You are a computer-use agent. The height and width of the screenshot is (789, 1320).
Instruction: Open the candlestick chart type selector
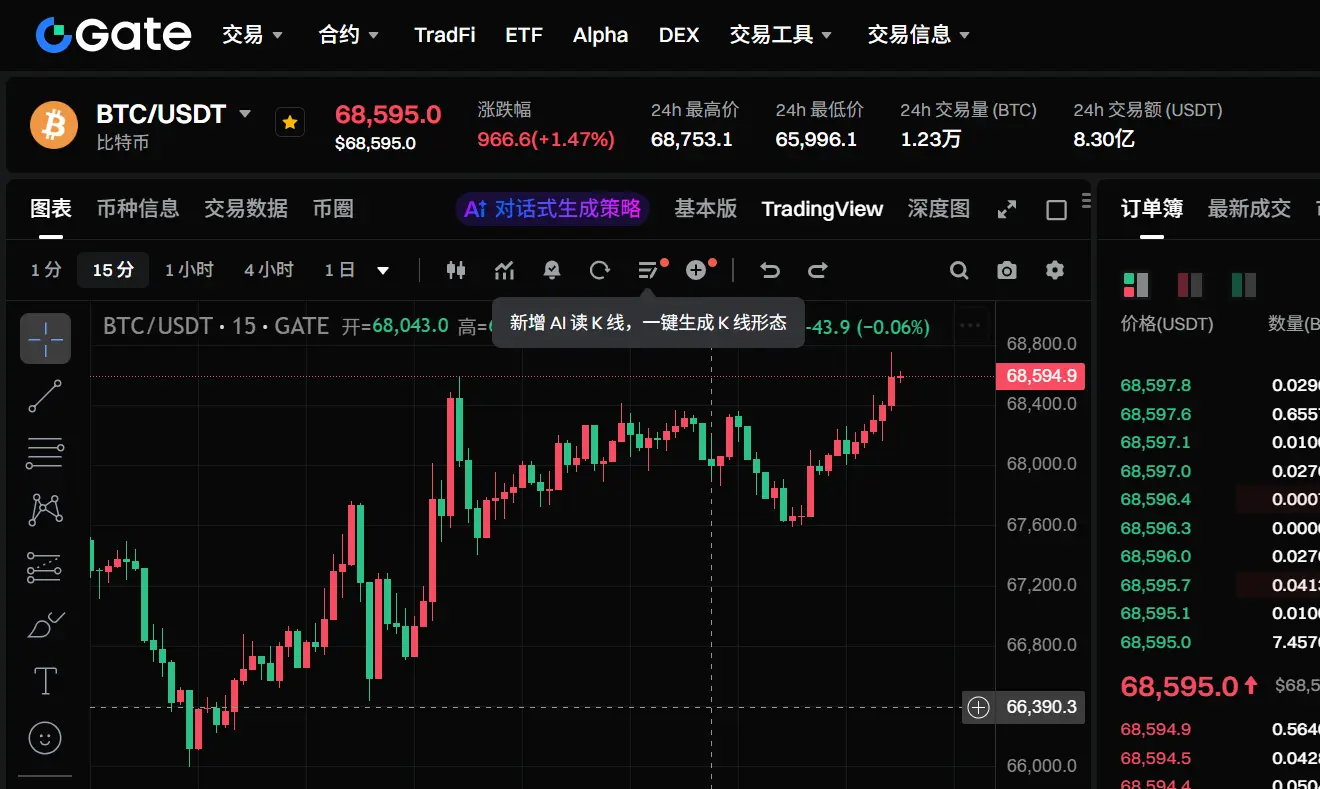pos(456,270)
